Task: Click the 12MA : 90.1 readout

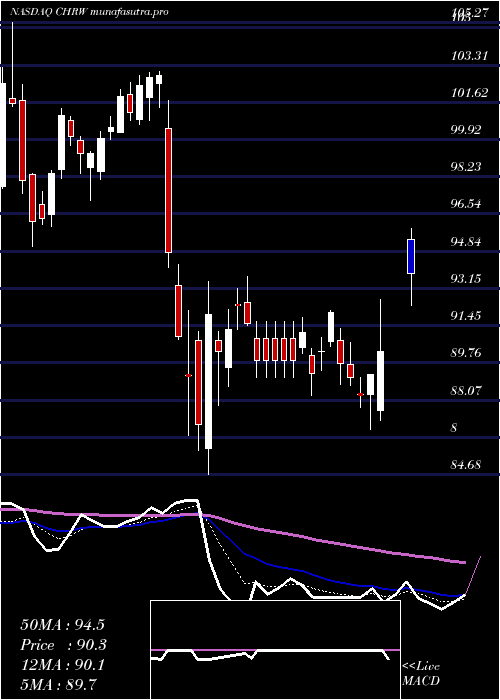Action: (x=62, y=665)
